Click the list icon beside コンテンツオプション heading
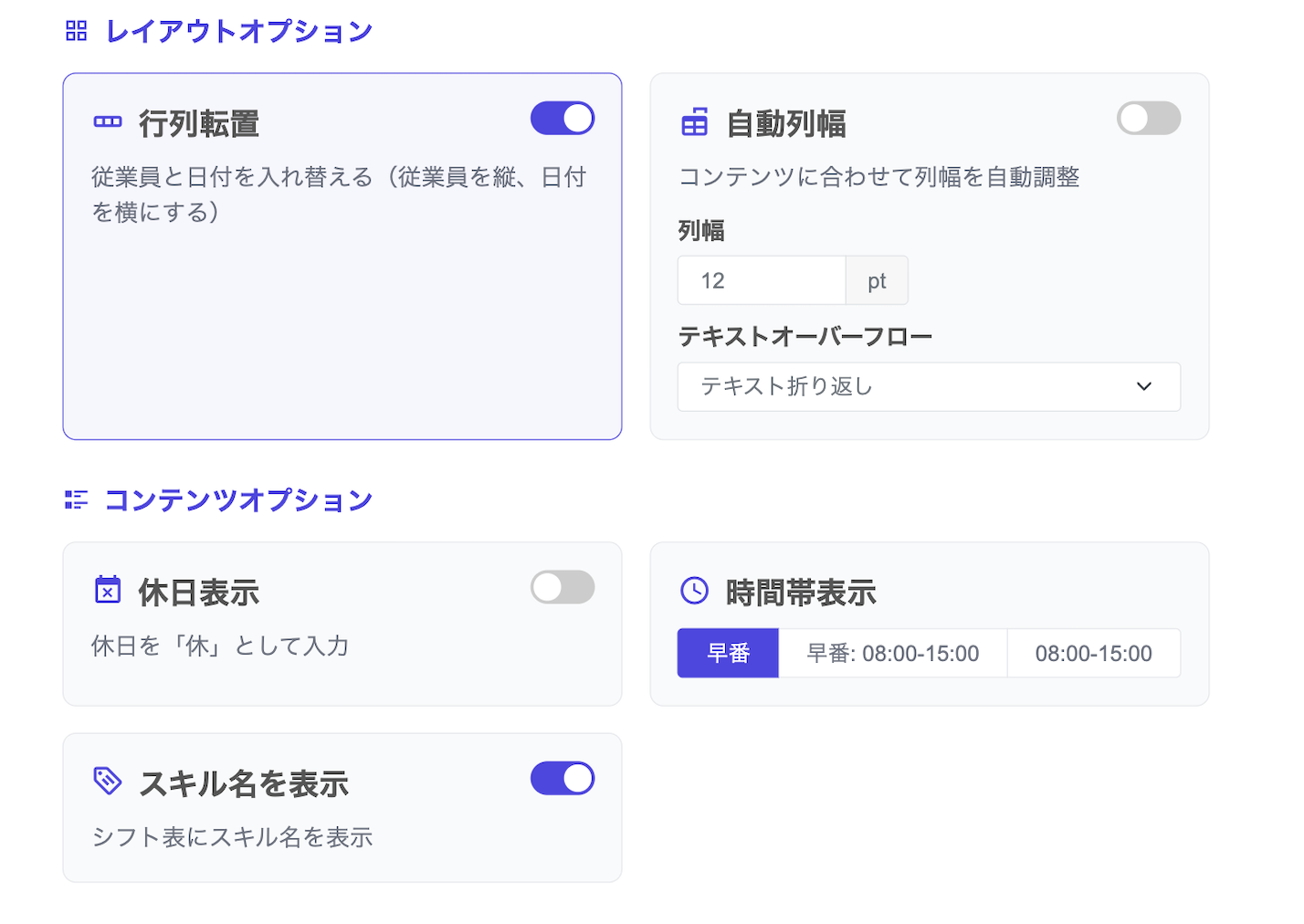This screenshot has height=924, width=1304. click(76, 499)
